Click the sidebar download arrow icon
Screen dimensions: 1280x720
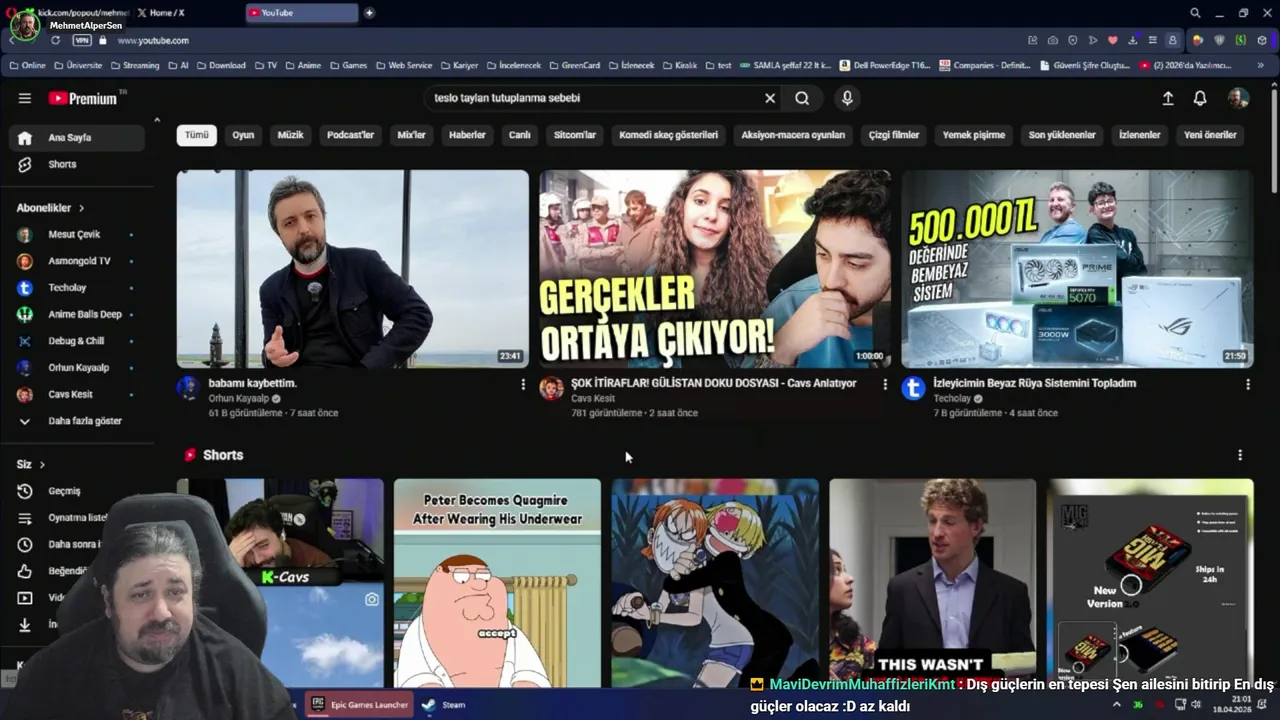[x=25, y=624]
